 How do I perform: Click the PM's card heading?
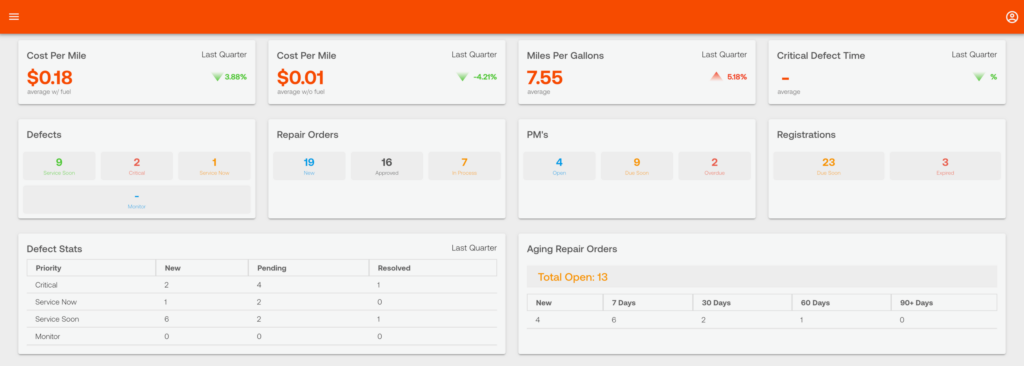[538, 135]
